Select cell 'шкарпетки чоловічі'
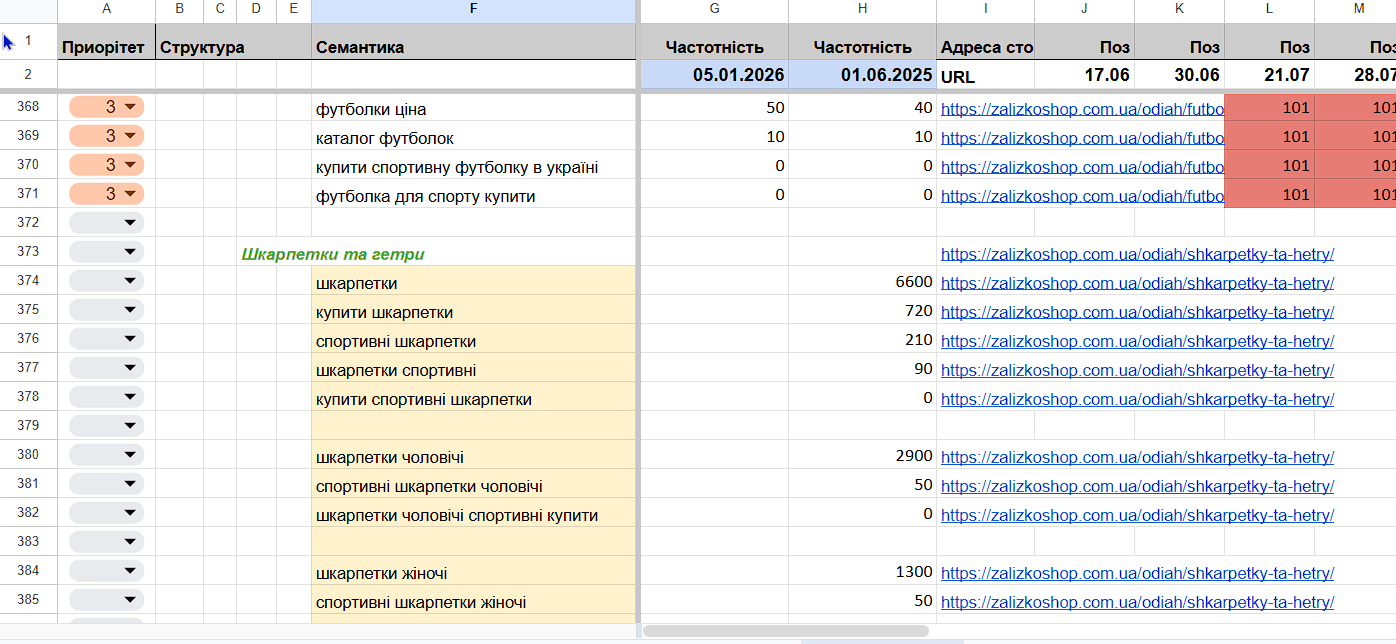Viewport: 1396px width, 644px height. [x=390, y=457]
